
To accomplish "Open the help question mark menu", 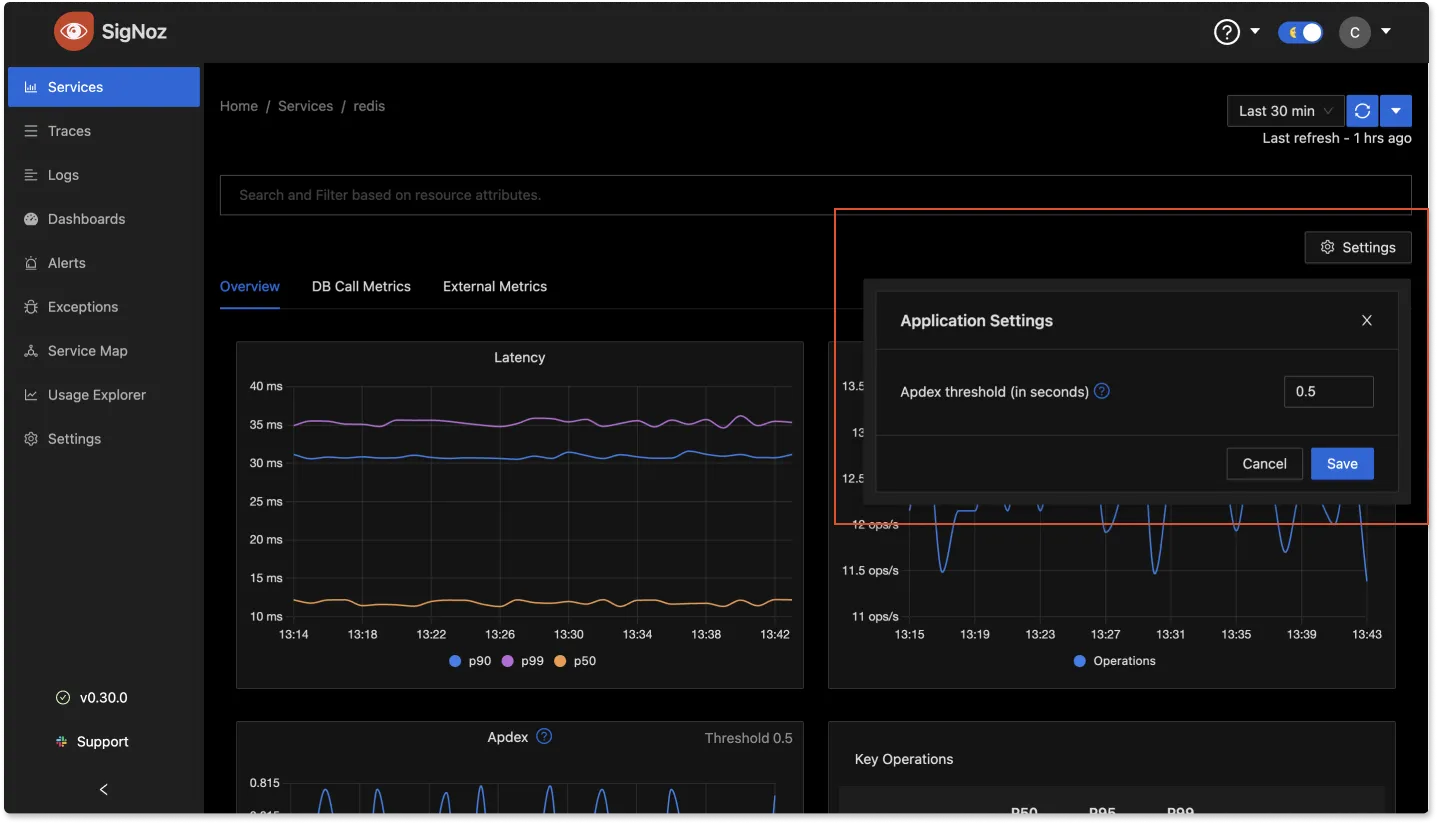I will pos(1227,32).
